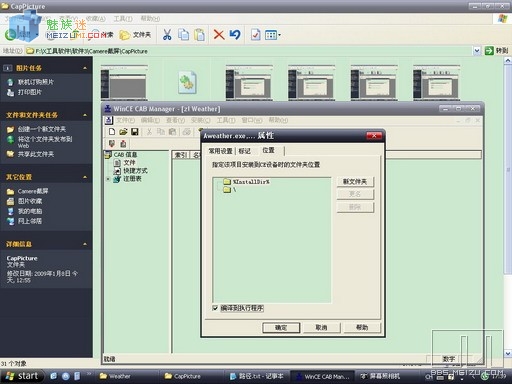This screenshot has height=384, width=512.
Task: Click the Cut scissors icon in Explorer toolbar
Action: point(167,35)
